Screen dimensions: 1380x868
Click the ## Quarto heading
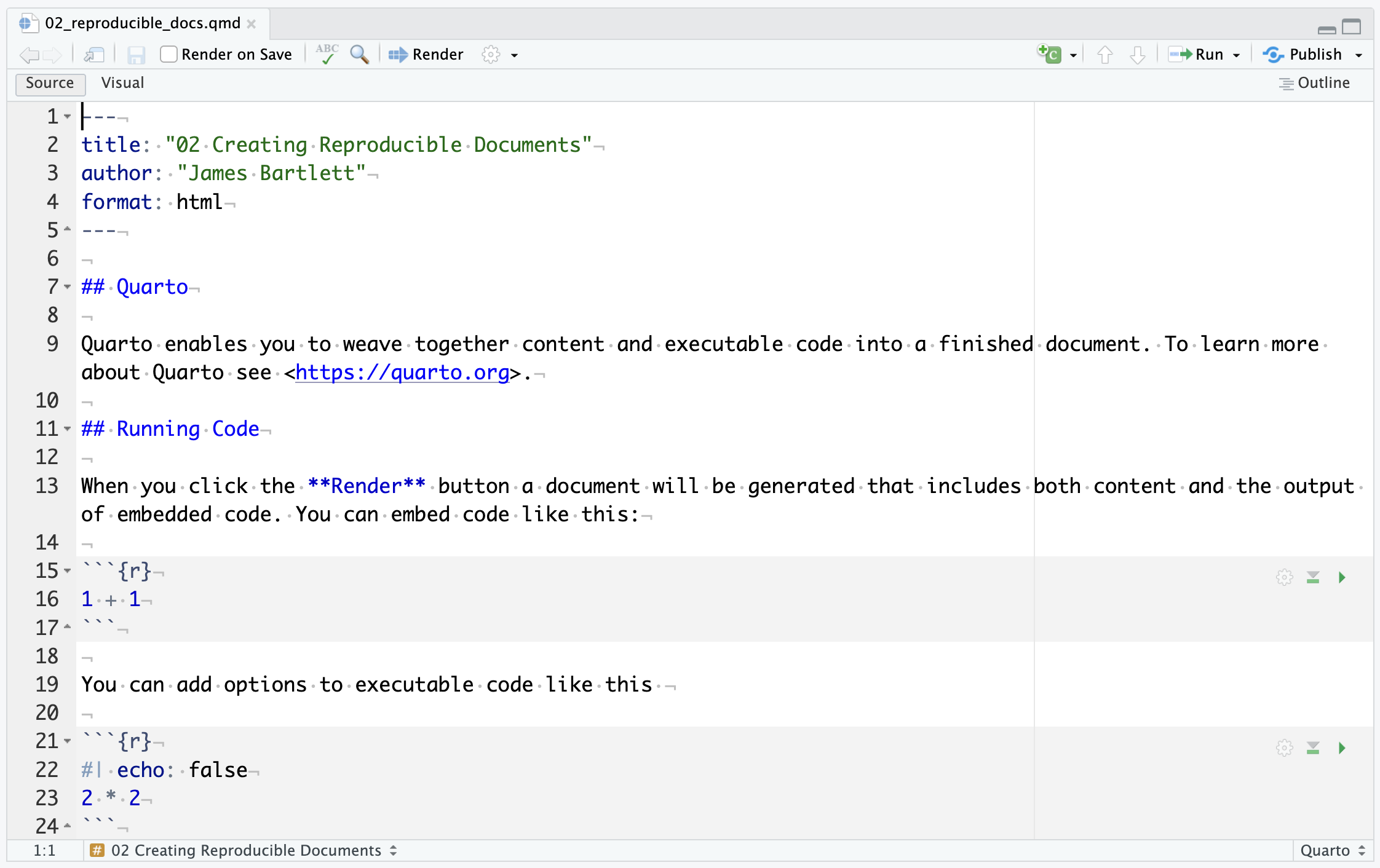click(x=135, y=287)
